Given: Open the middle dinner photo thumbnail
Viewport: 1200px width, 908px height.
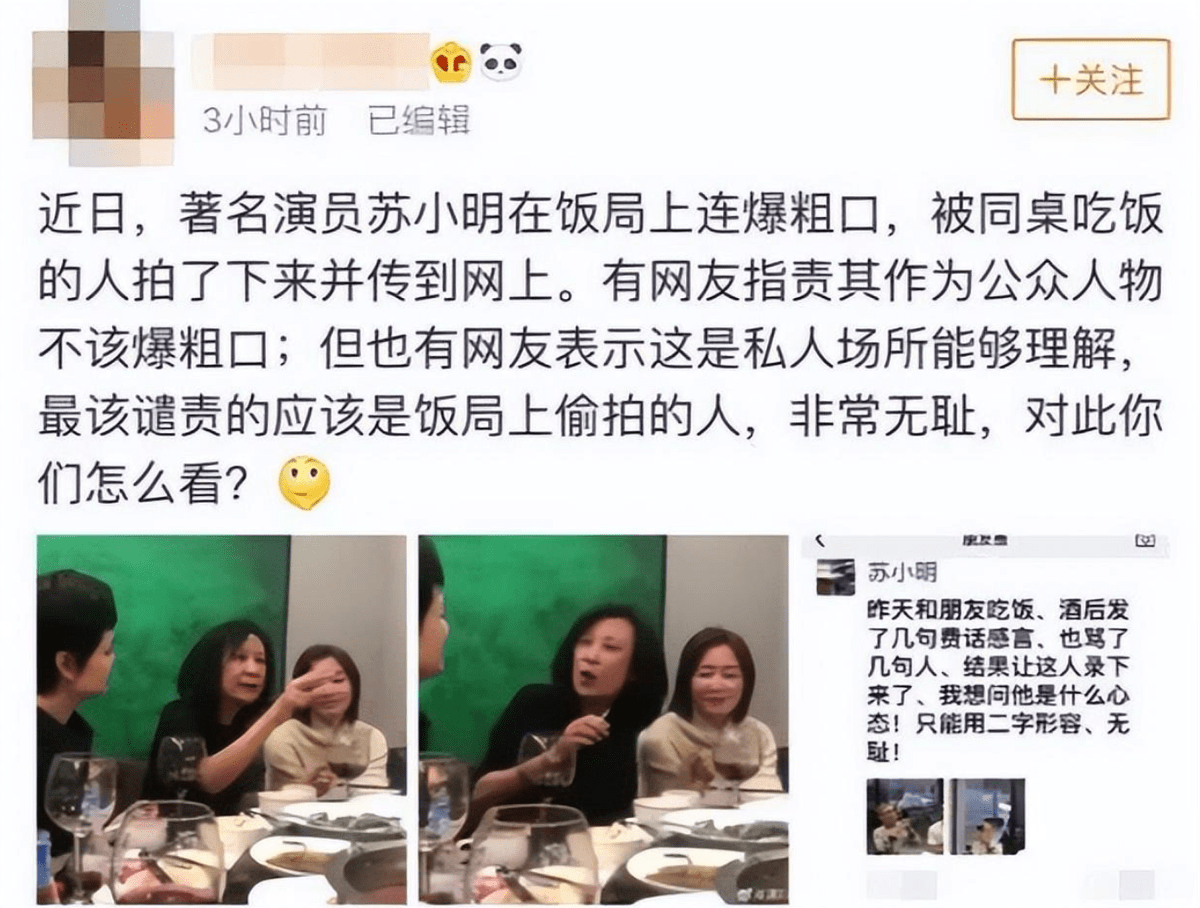Looking at the screenshot, I should 603,720.
